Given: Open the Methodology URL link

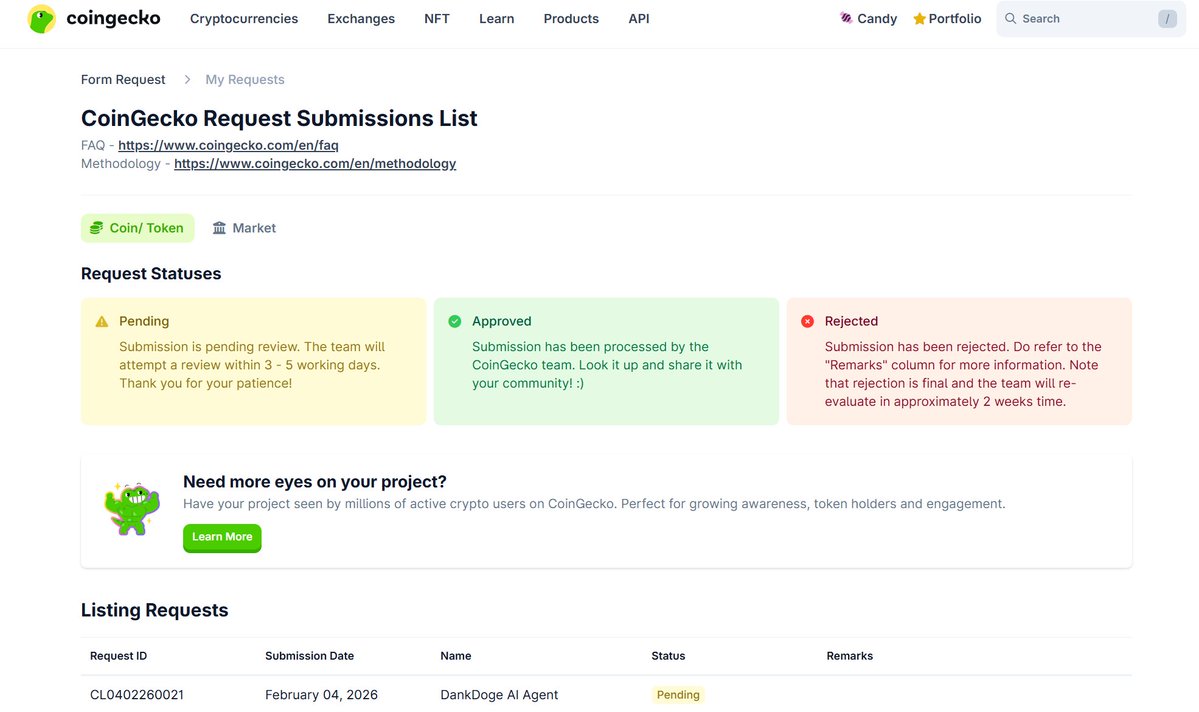Looking at the screenshot, I should pyautogui.click(x=315, y=164).
